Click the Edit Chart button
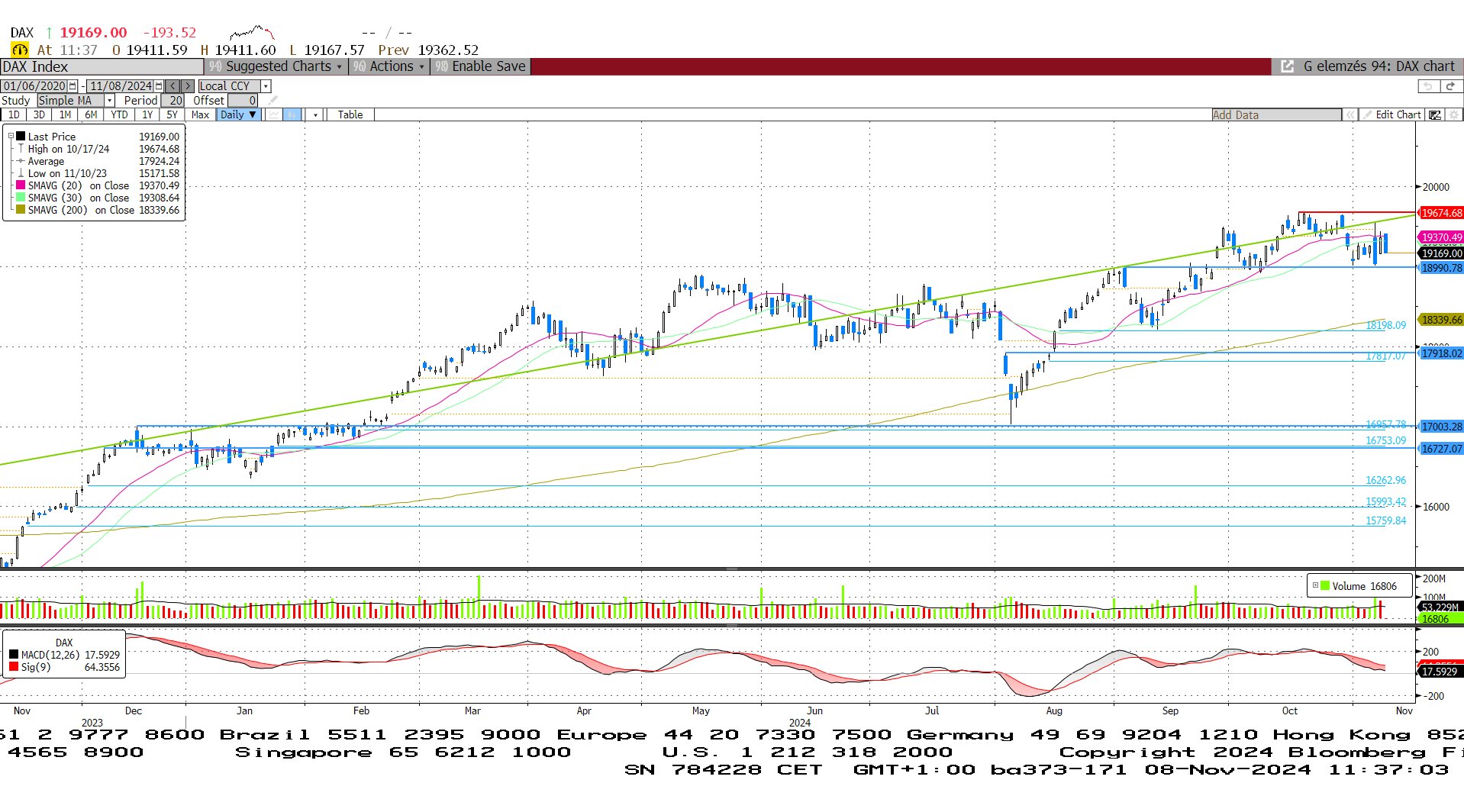 (x=1392, y=114)
